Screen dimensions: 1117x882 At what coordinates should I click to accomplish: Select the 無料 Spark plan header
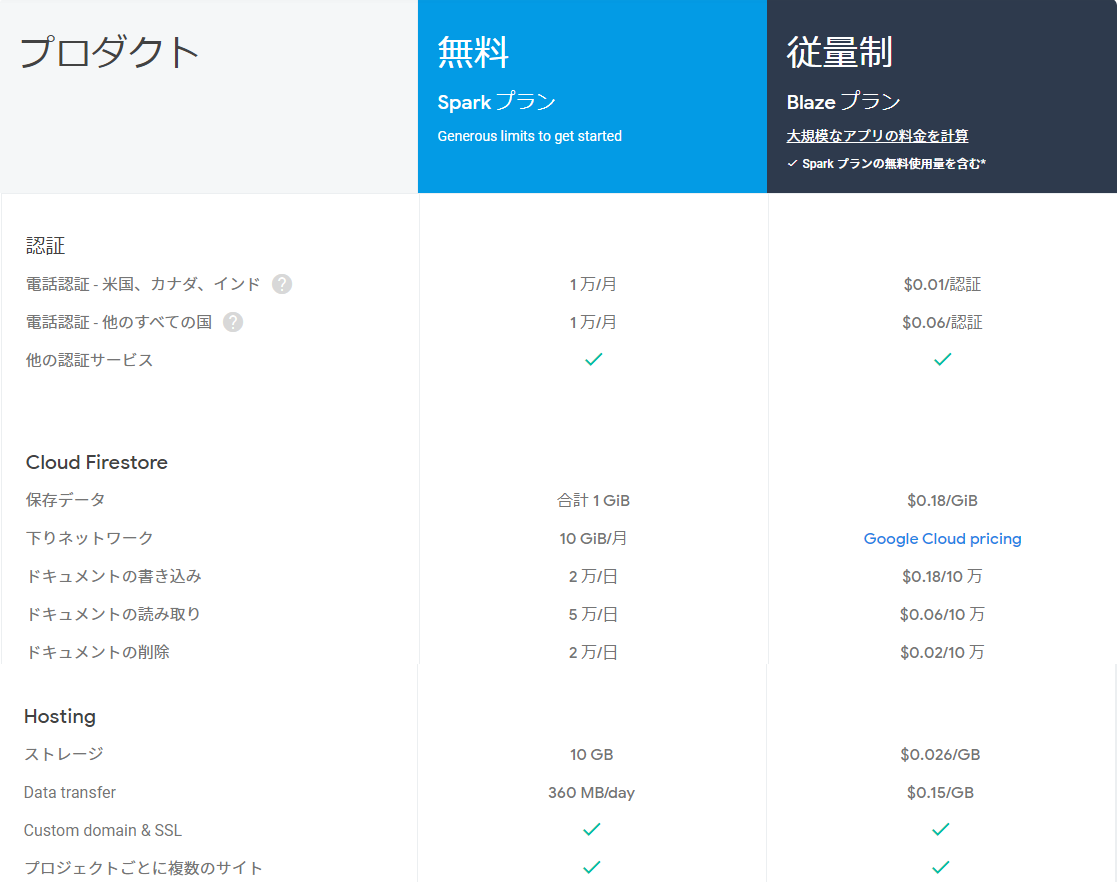[x=592, y=96]
